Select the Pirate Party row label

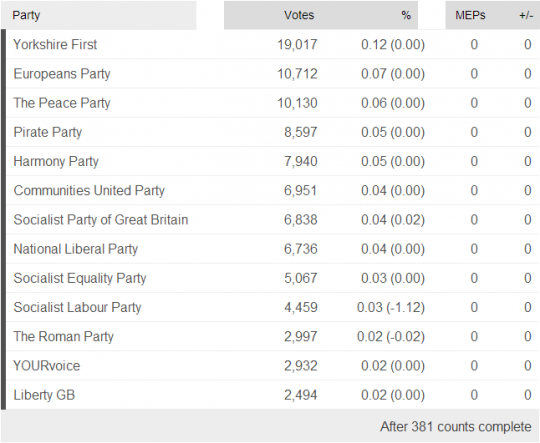48,132
